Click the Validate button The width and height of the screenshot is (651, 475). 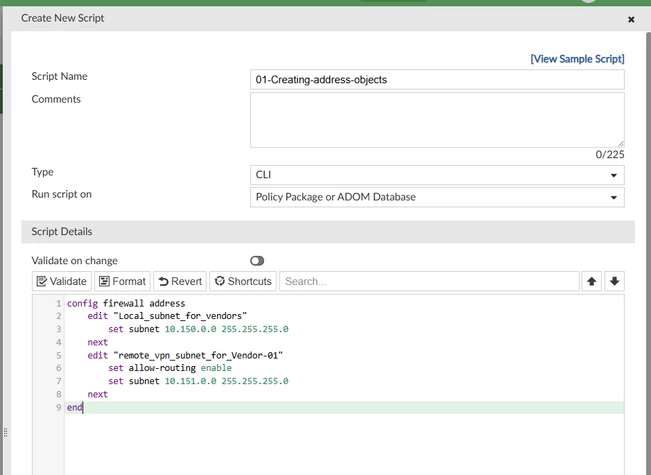pyautogui.click(x=62, y=282)
